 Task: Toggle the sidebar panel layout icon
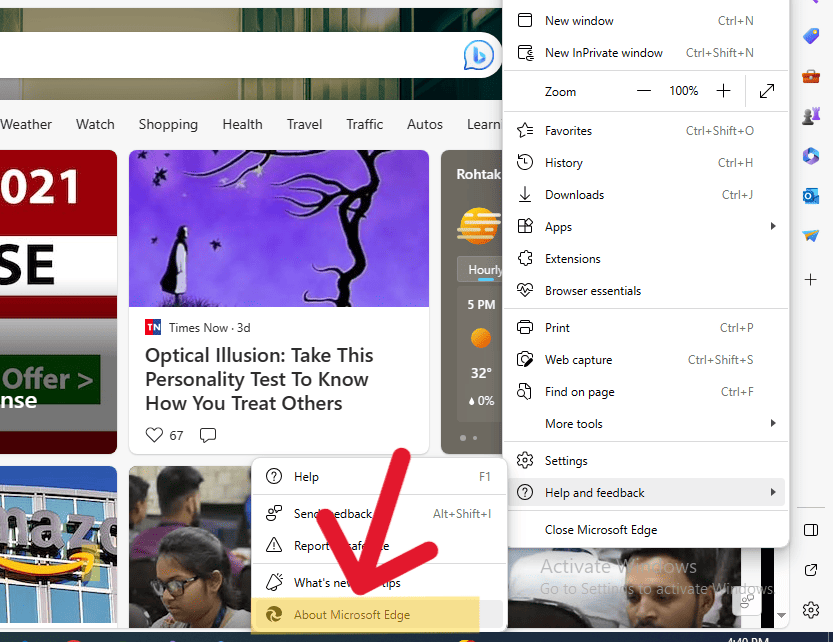pyautogui.click(x=811, y=530)
